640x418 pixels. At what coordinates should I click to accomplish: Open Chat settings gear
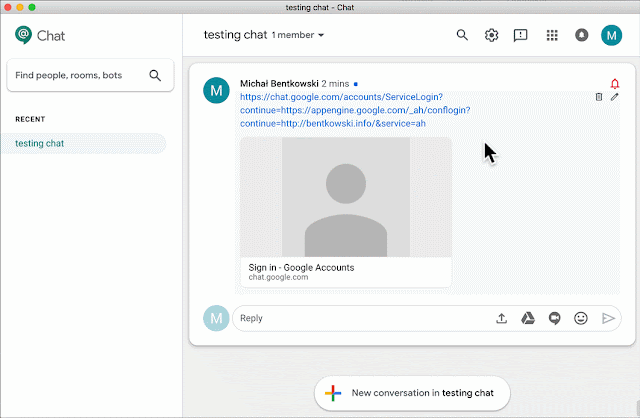tap(491, 35)
